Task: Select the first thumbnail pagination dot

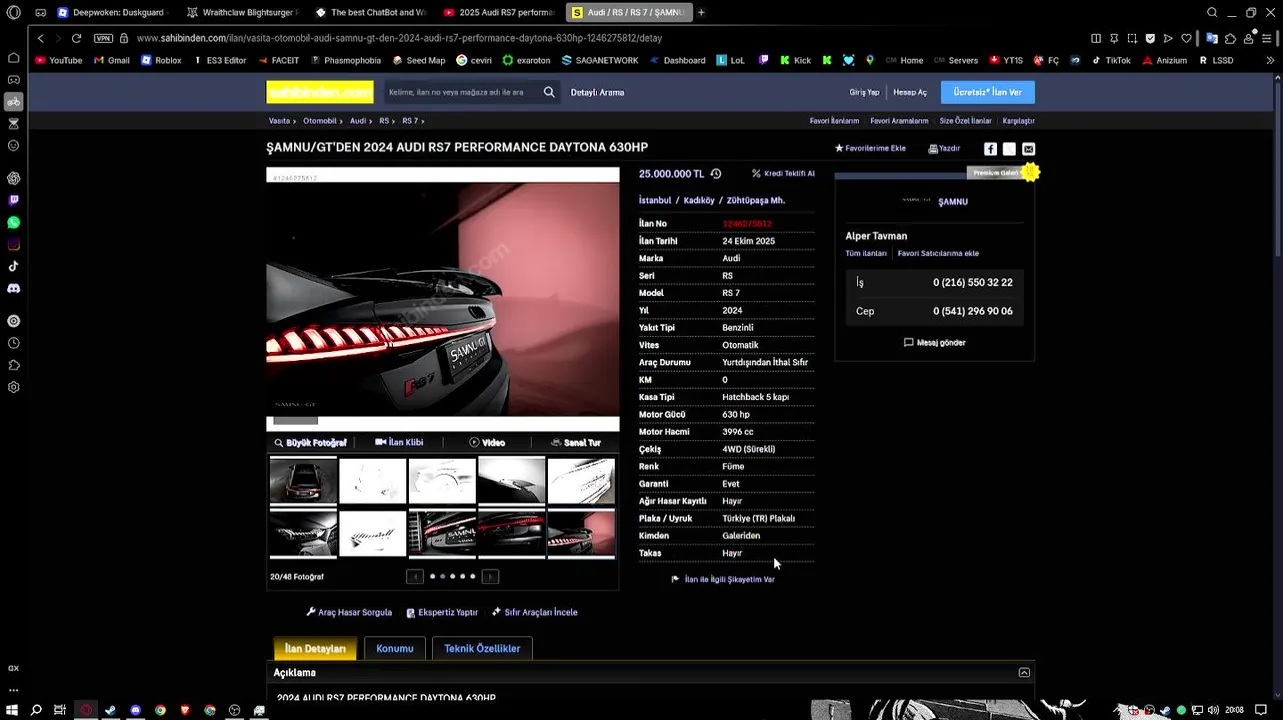Action: (x=432, y=576)
